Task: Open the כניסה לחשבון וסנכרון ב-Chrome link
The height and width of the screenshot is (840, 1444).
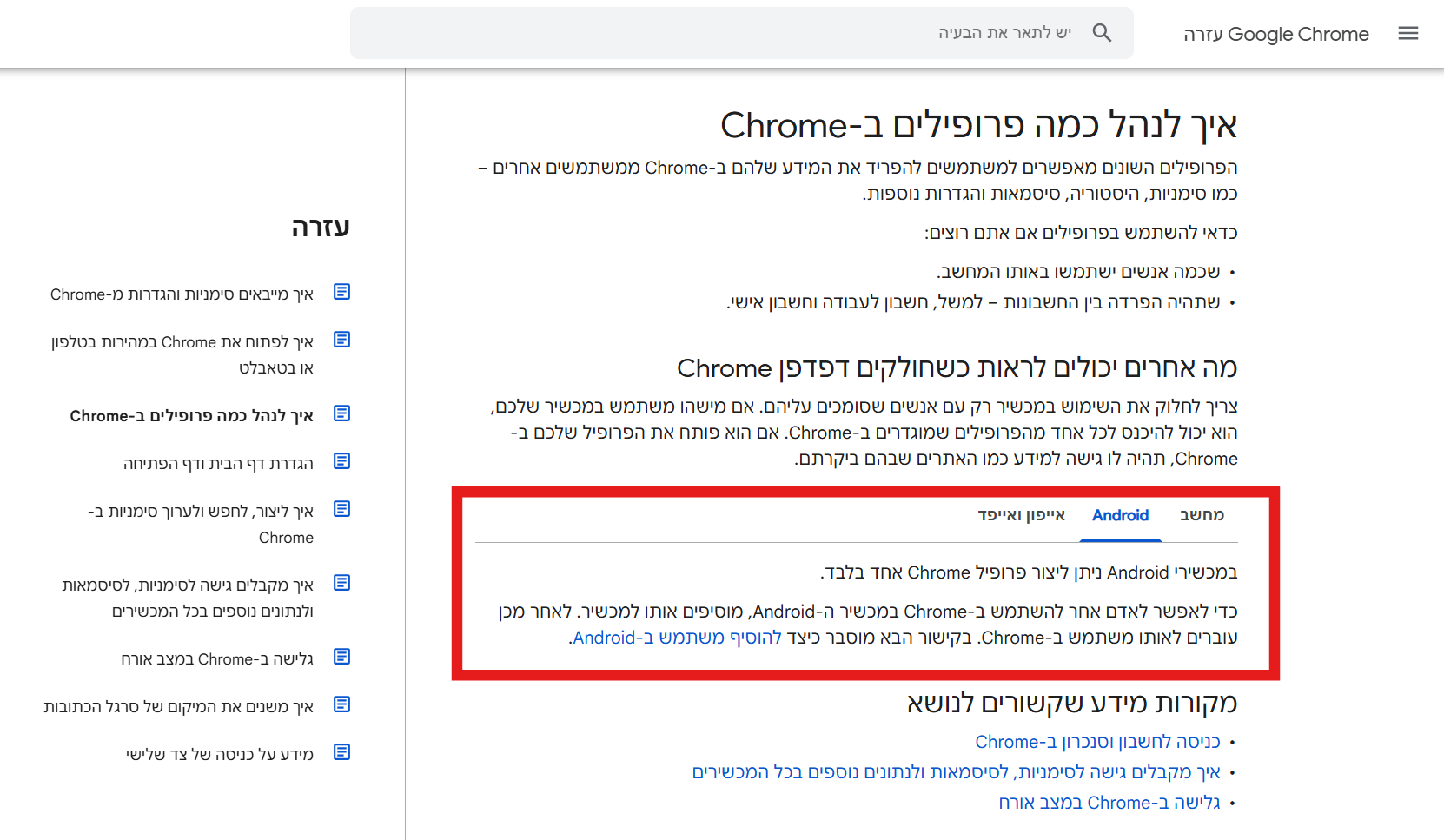Action: coord(1097,742)
